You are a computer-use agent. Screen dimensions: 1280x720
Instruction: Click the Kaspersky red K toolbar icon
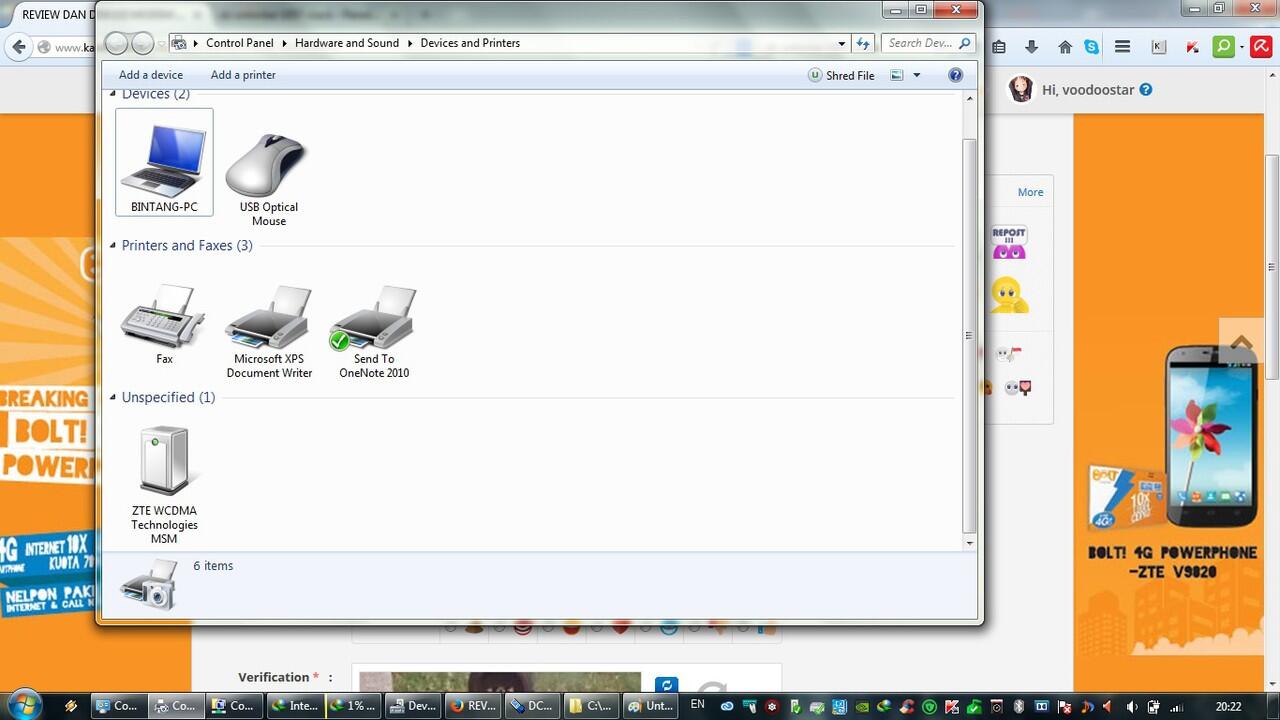point(1192,47)
